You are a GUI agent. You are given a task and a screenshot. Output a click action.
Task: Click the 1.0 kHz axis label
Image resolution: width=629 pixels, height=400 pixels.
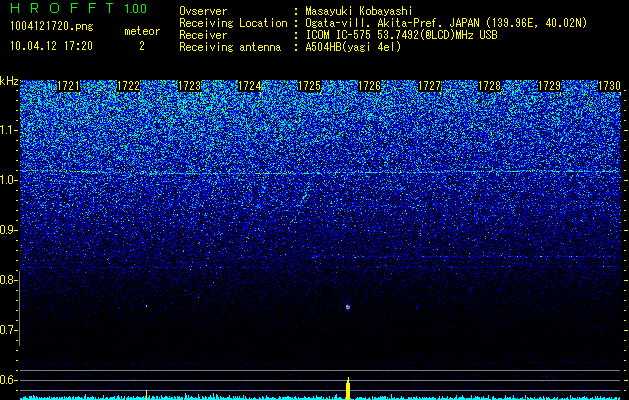(7, 180)
